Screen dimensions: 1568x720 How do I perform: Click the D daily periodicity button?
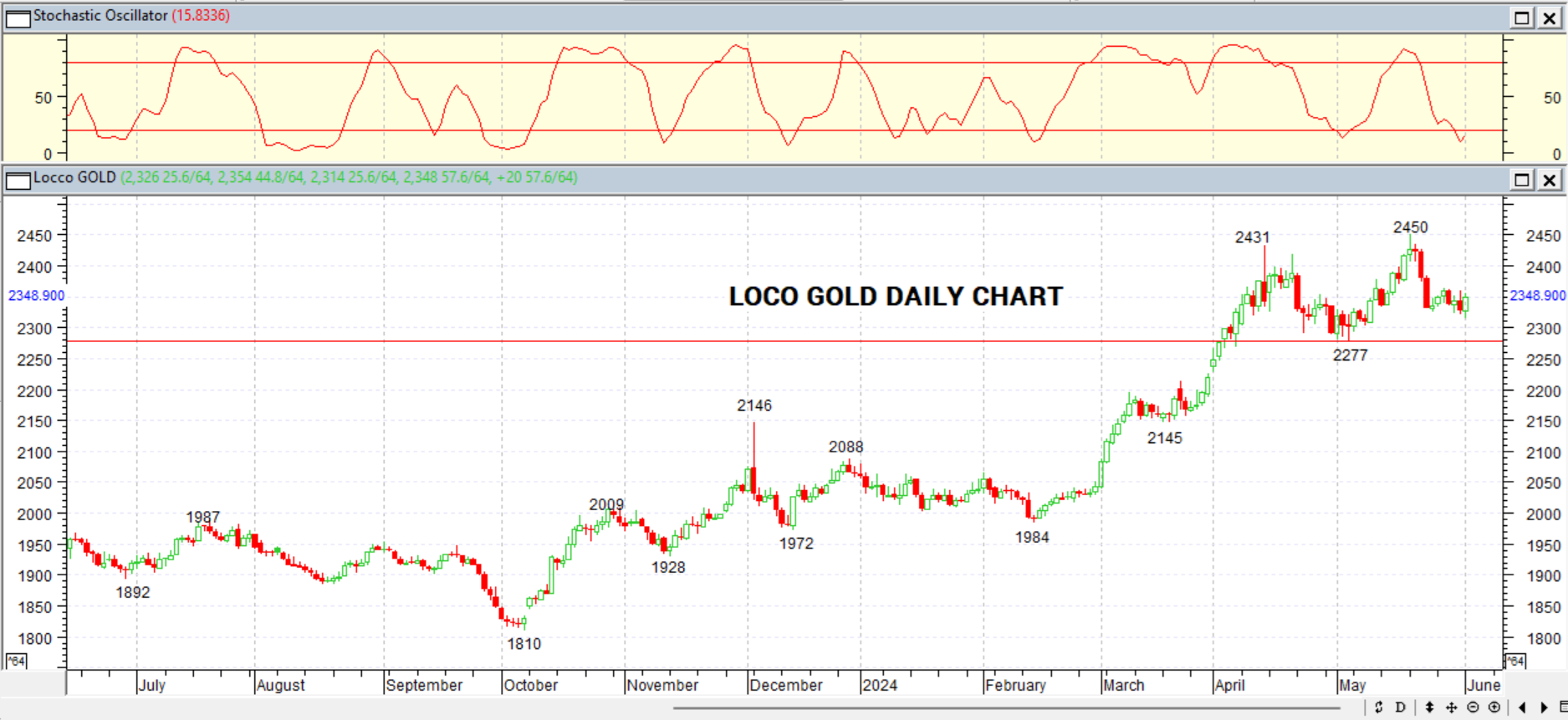tap(1401, 707)
